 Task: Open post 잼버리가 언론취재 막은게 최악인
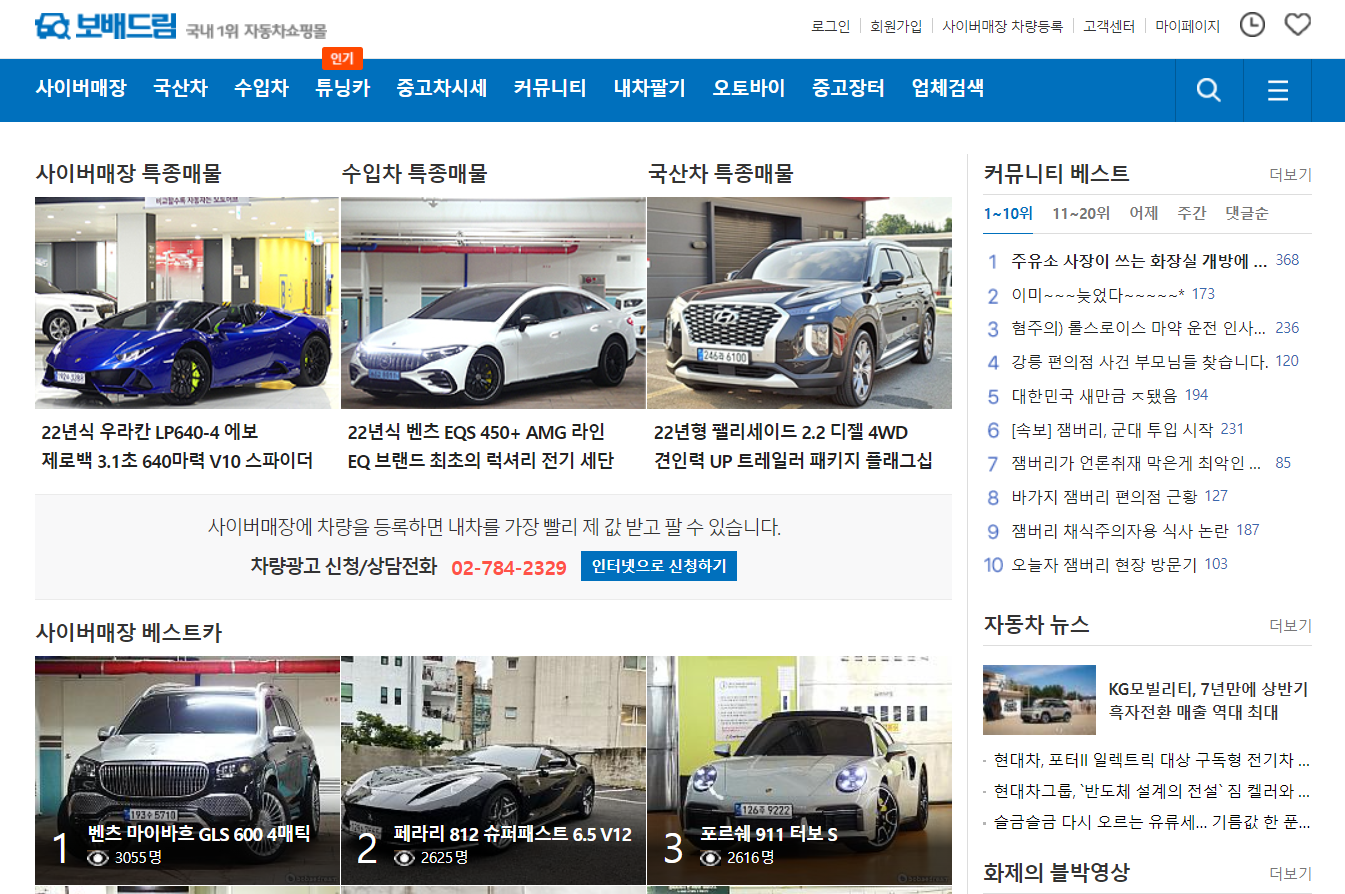tap(1136, 464)
